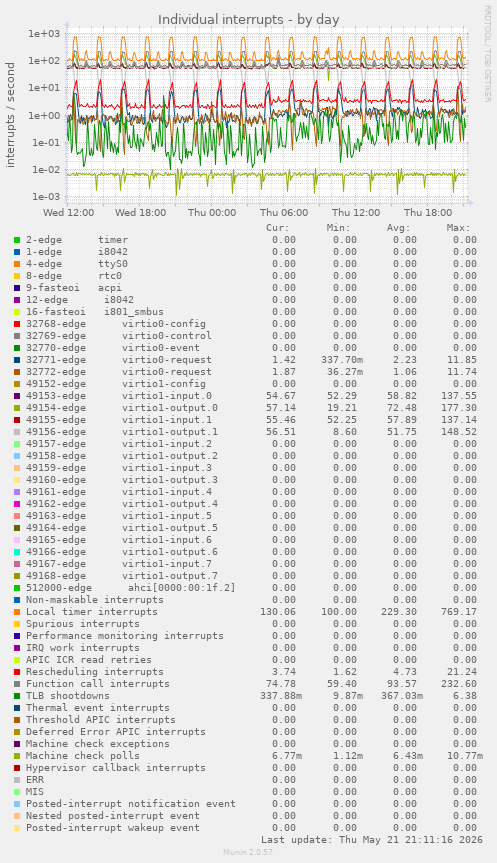The image size is (497, 863).
Task: Click the swatch beside 49154-edge virtio1-output.0
Action: point(17,408)
